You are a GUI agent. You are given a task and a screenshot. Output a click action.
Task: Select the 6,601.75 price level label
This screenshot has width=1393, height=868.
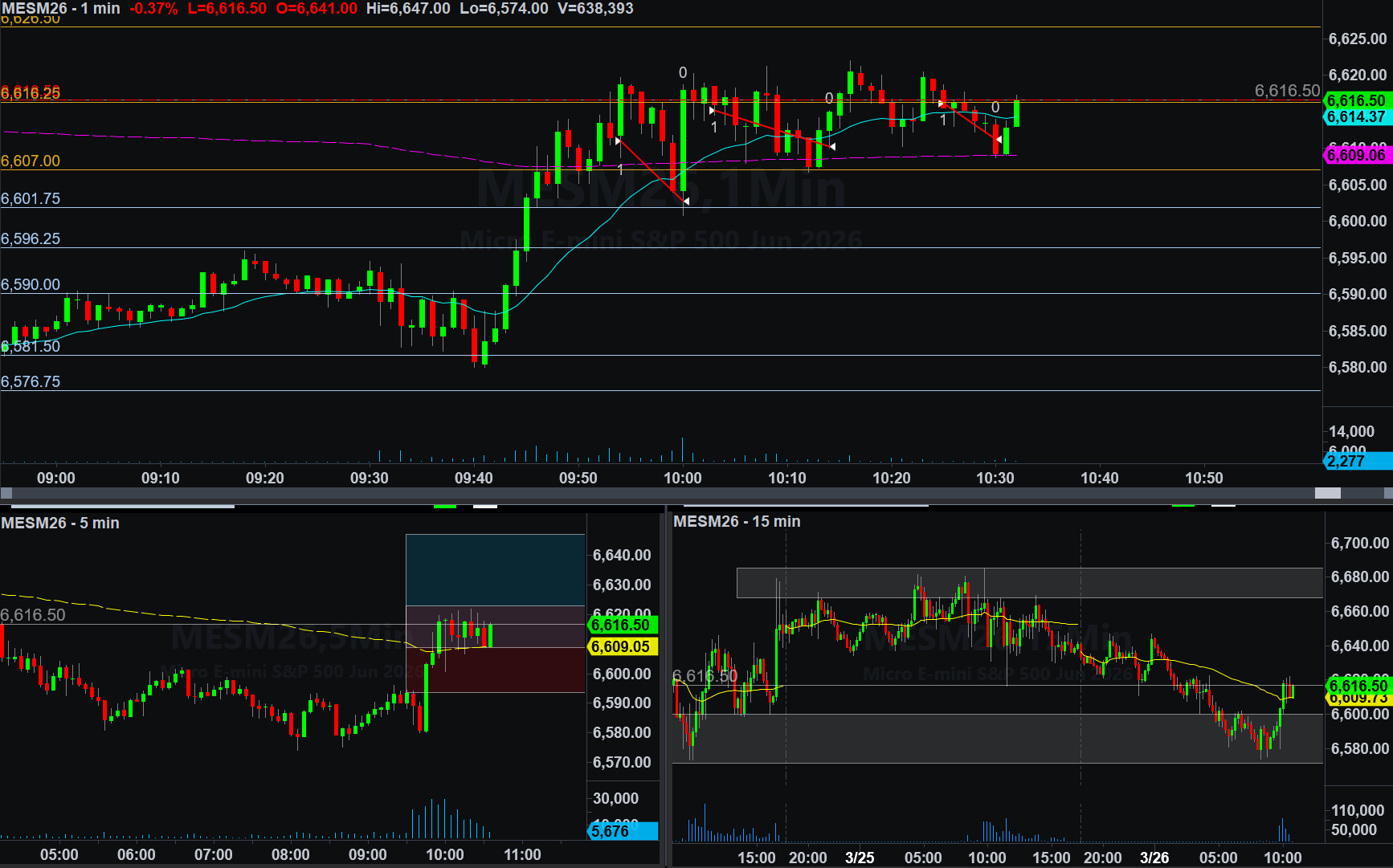31,198
